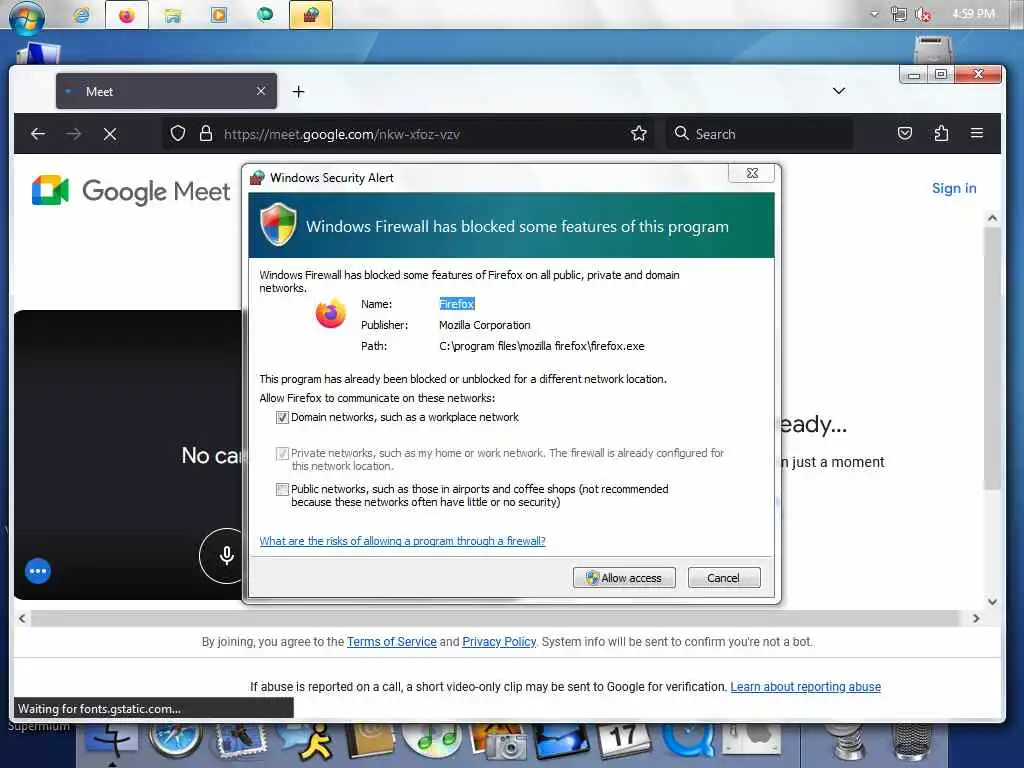Click the muted volume tray icon
Viewport: 1024px width, 768px height.
[923, 14]
